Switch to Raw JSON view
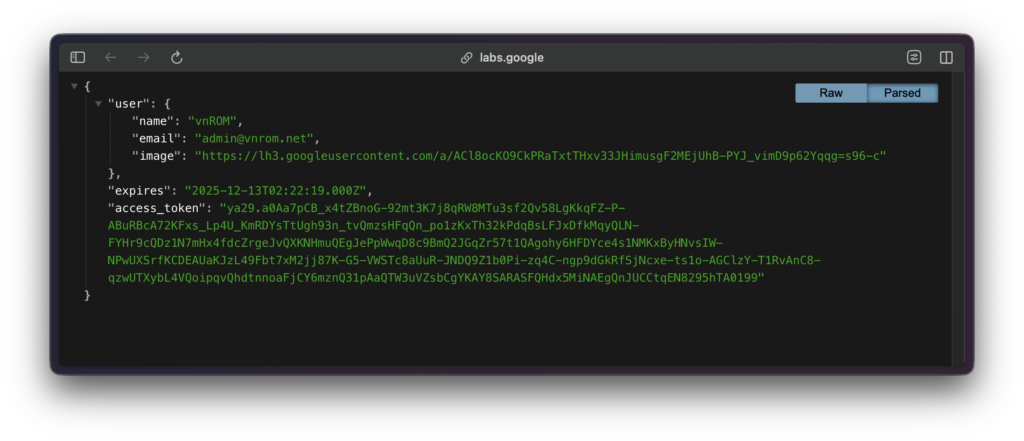Screen dimensions: 1024x441 coord(831,93)
